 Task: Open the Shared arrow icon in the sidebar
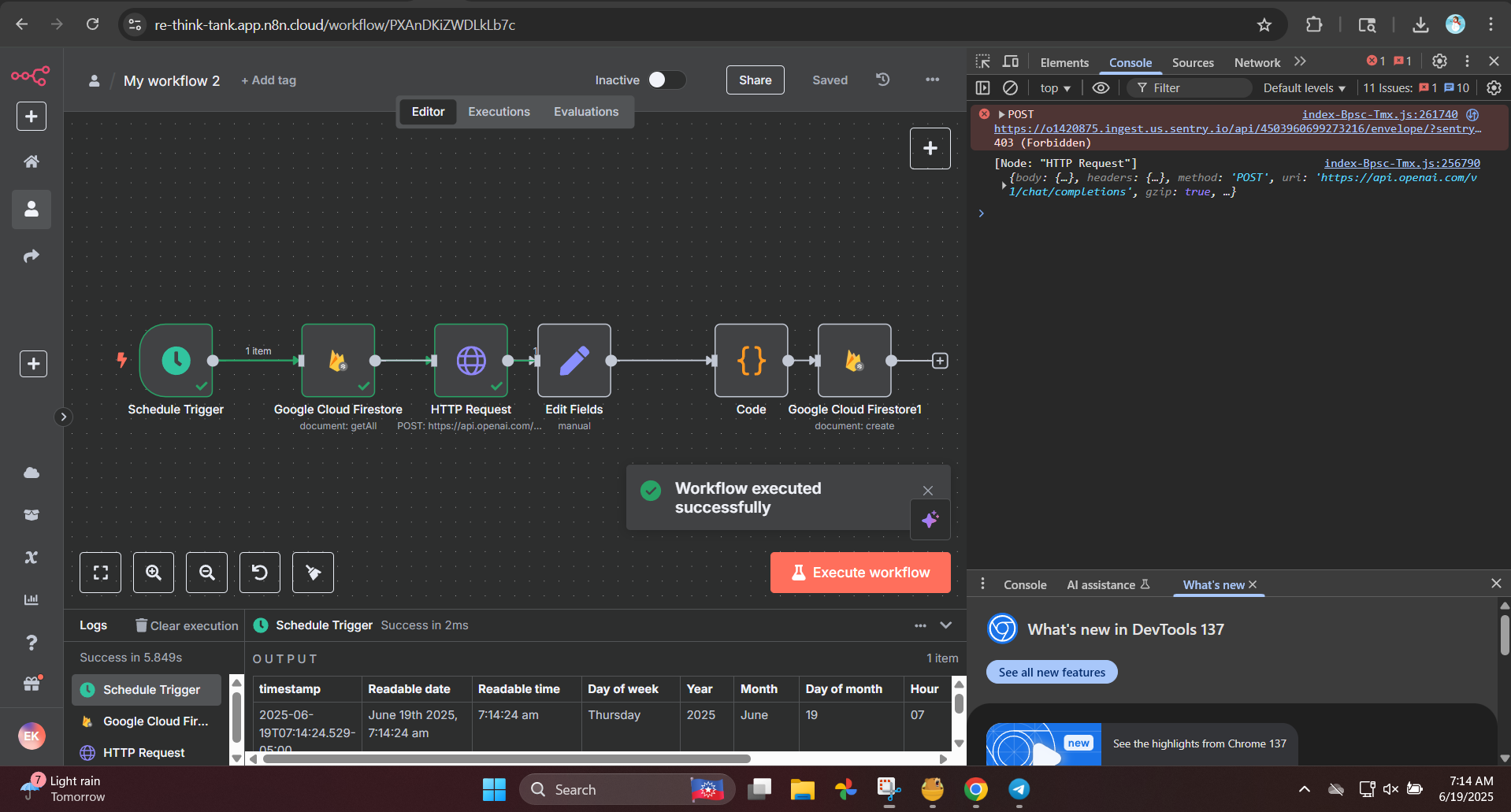pos(32,256)
